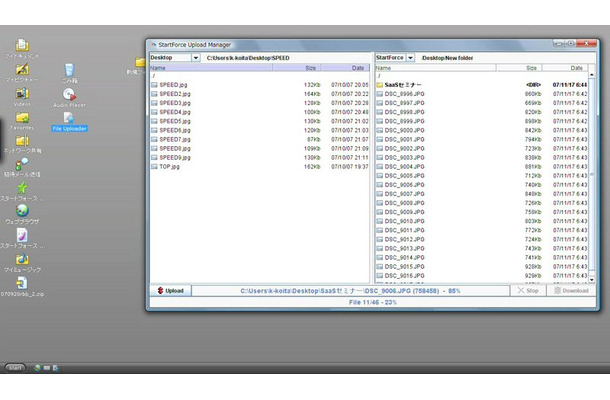Click the Download button

tap(571, 291)
